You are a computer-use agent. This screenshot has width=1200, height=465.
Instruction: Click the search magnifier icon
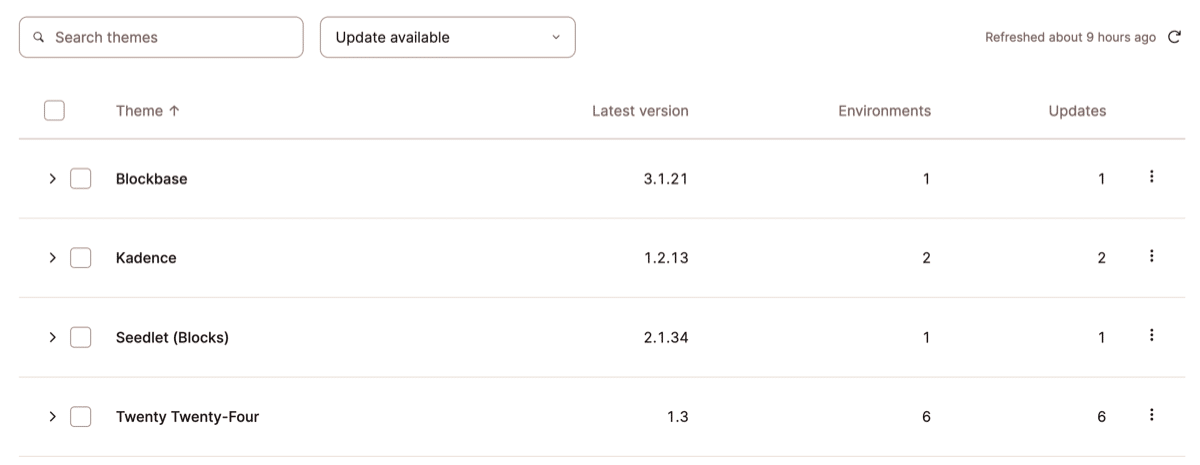tap(39, 38)
